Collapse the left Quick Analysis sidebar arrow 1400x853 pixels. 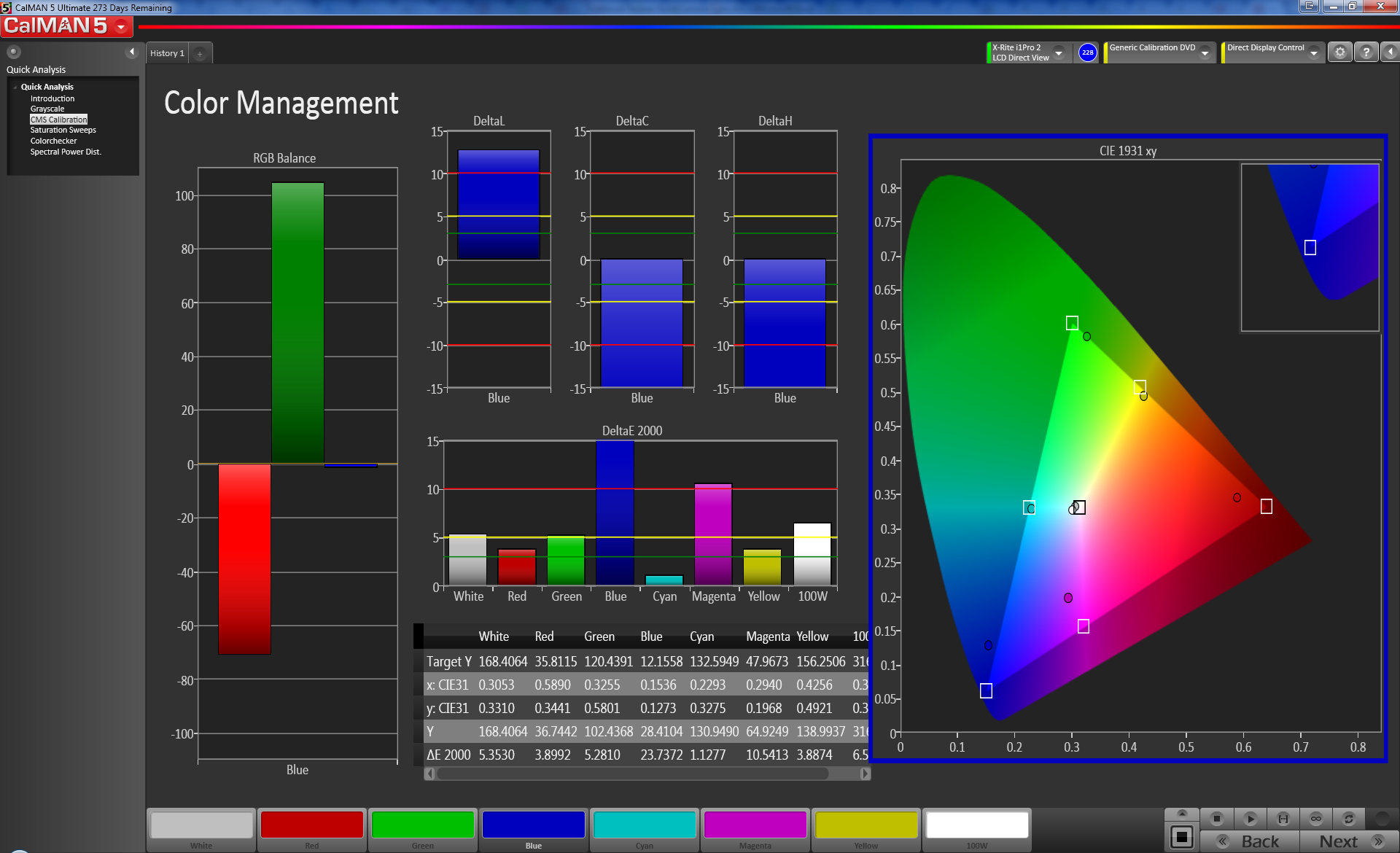[x=132, y=52]
